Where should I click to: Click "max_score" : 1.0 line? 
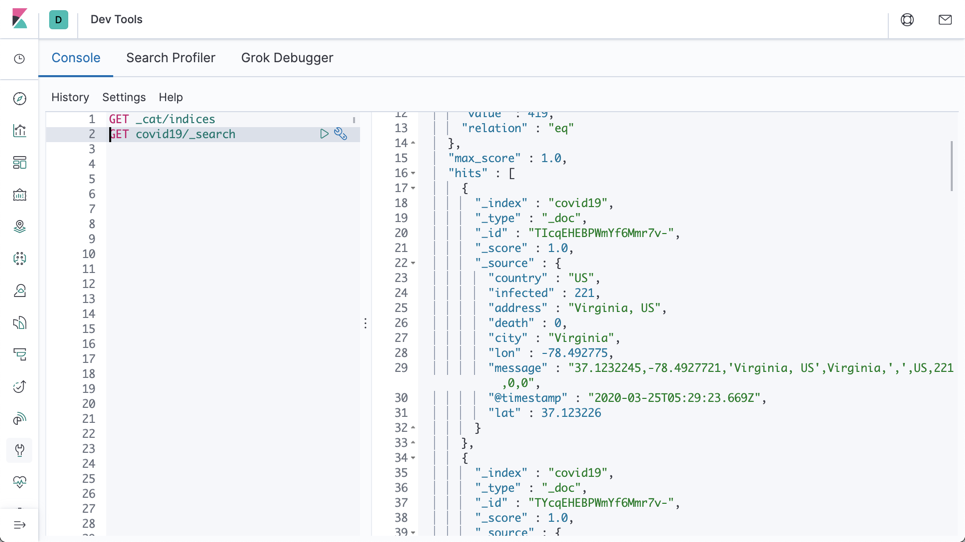pyautogui.click(x=508, y=158)
